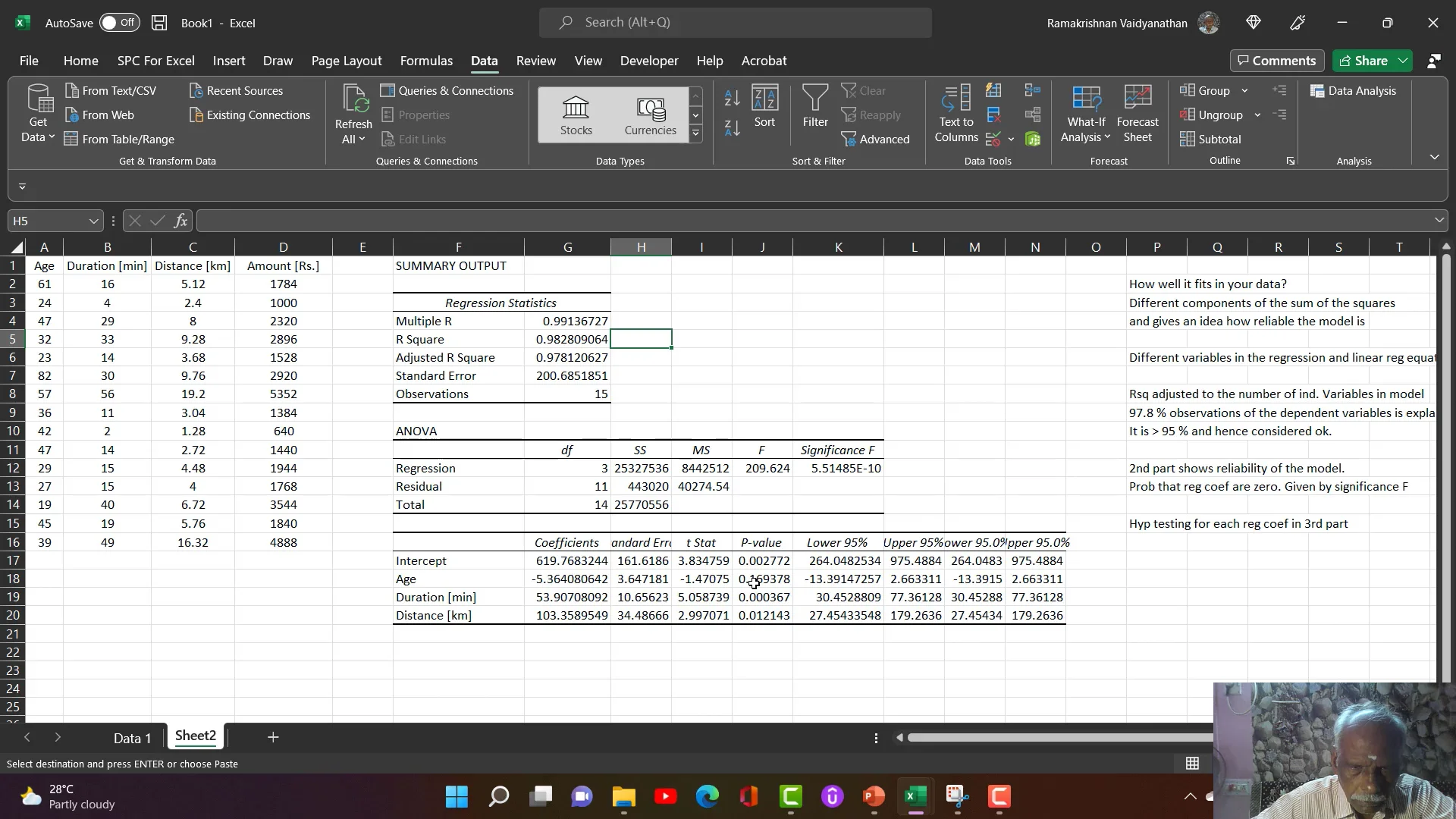Open What-If Analysis

(x=1086, y=114)
